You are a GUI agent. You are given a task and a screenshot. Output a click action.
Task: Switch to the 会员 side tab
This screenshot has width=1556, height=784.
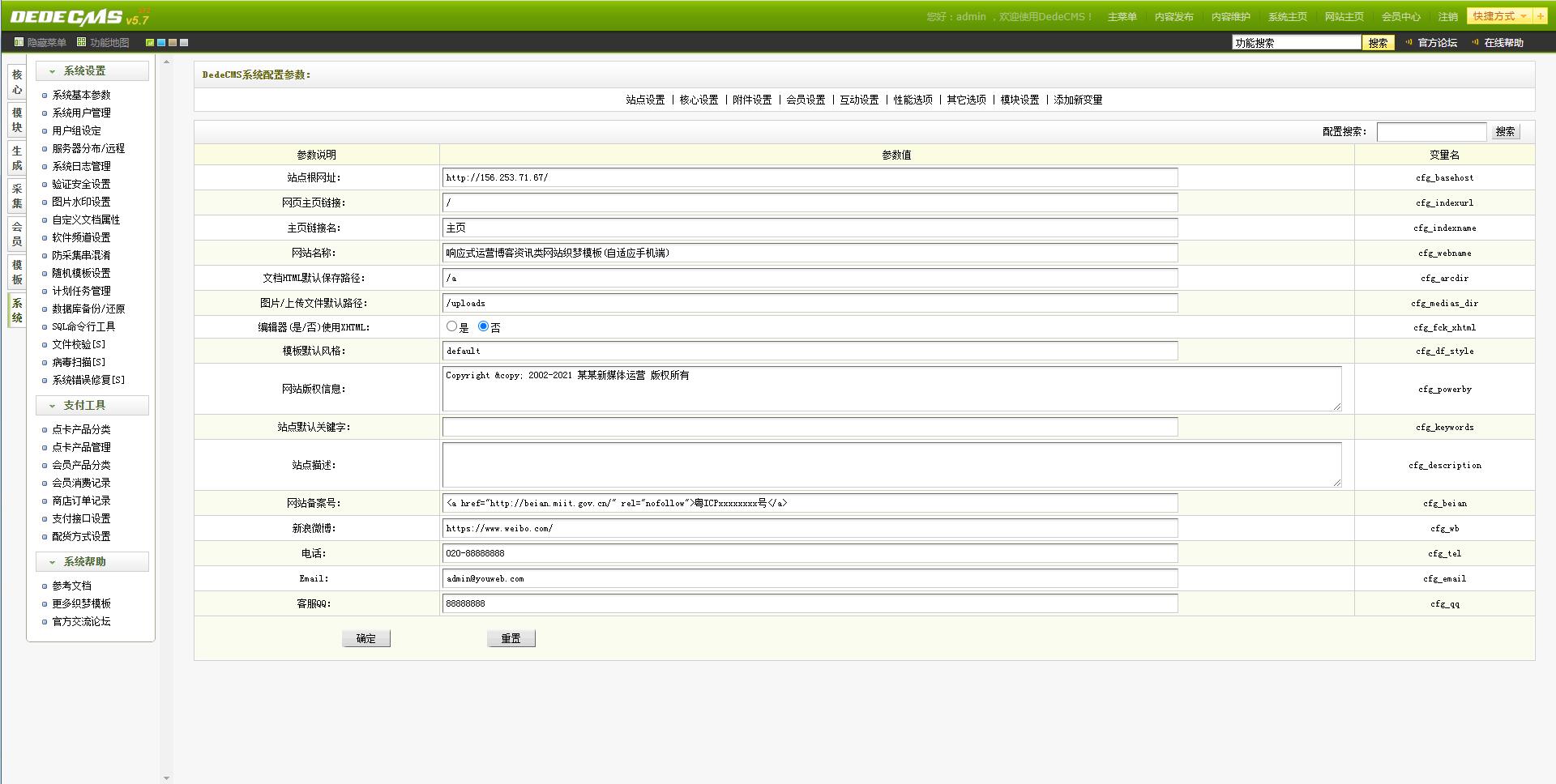16,234
